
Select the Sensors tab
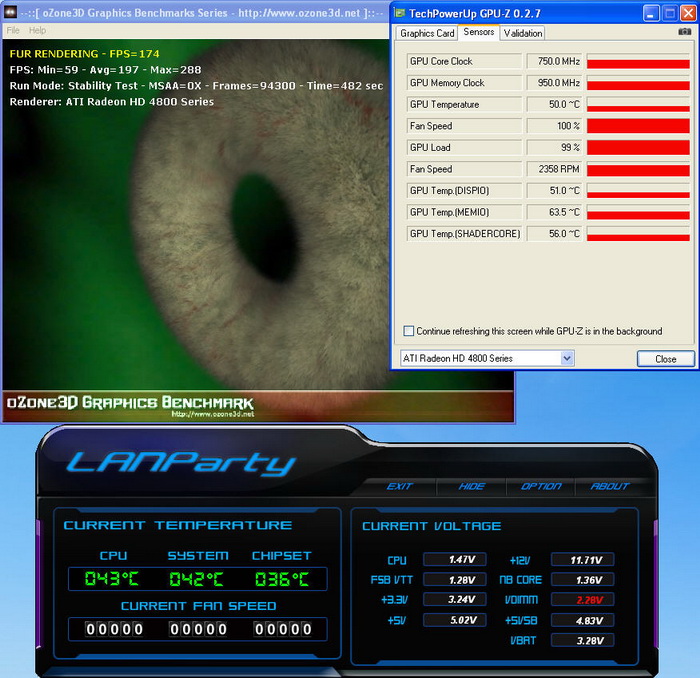tap(479, 32)
